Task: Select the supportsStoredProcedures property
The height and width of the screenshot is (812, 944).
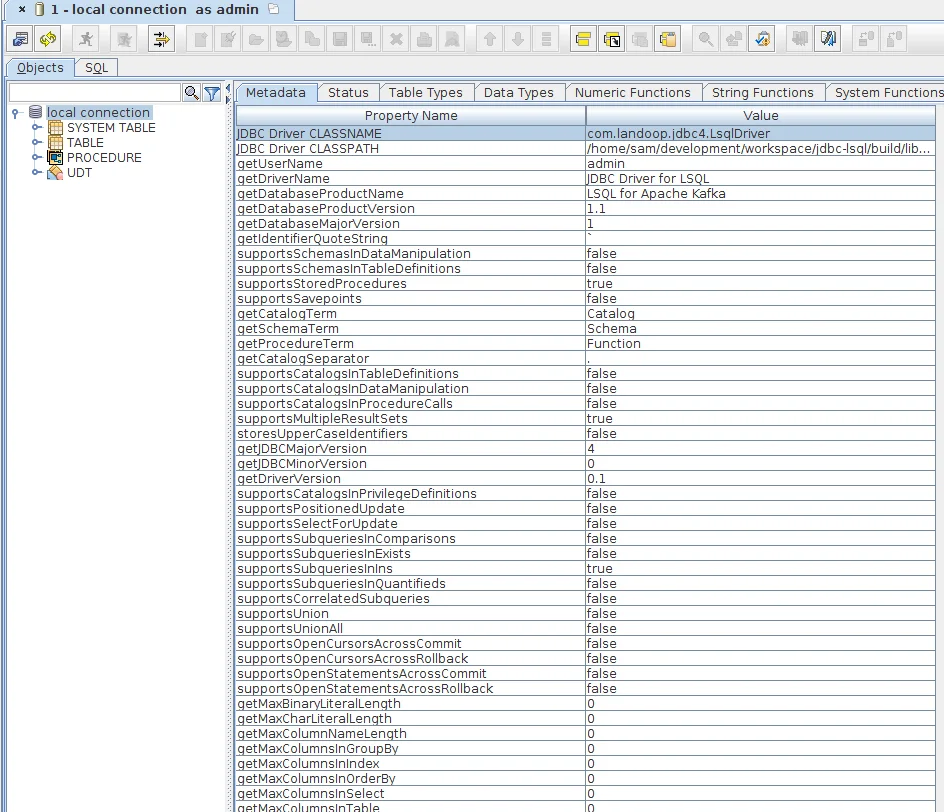Action: pos(585,284)
